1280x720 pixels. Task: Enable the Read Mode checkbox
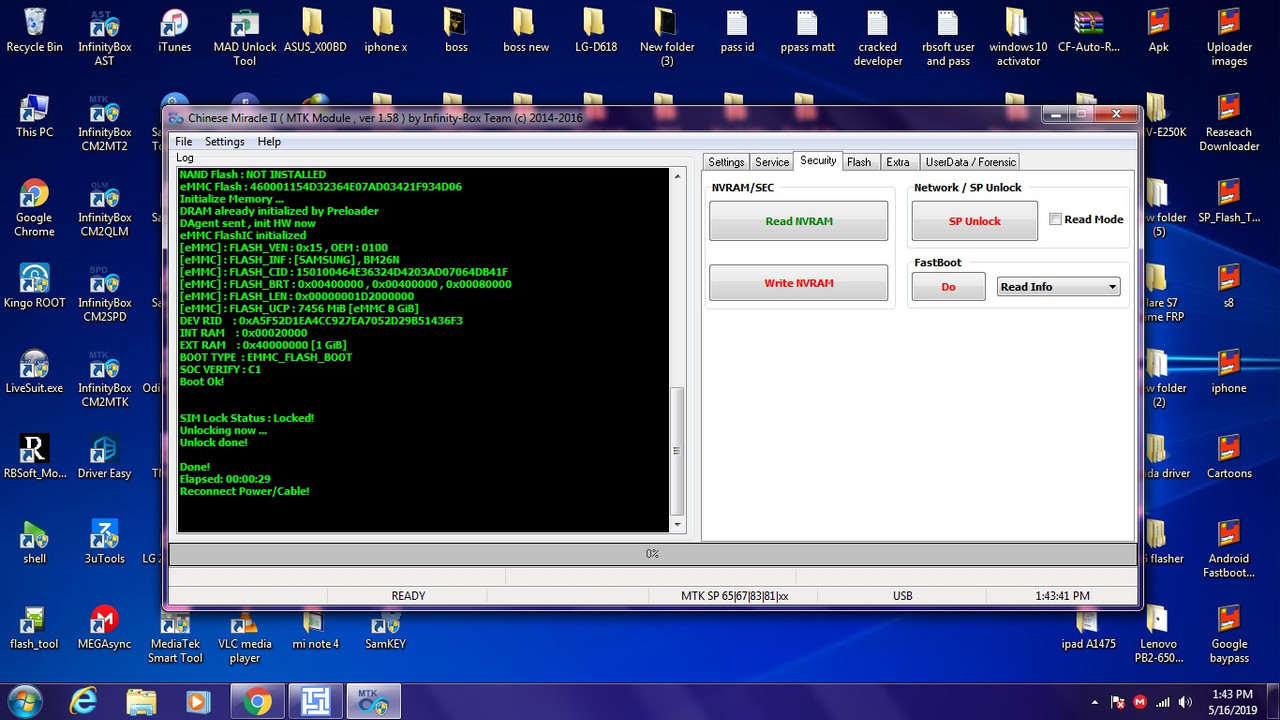coord(1056,219)
